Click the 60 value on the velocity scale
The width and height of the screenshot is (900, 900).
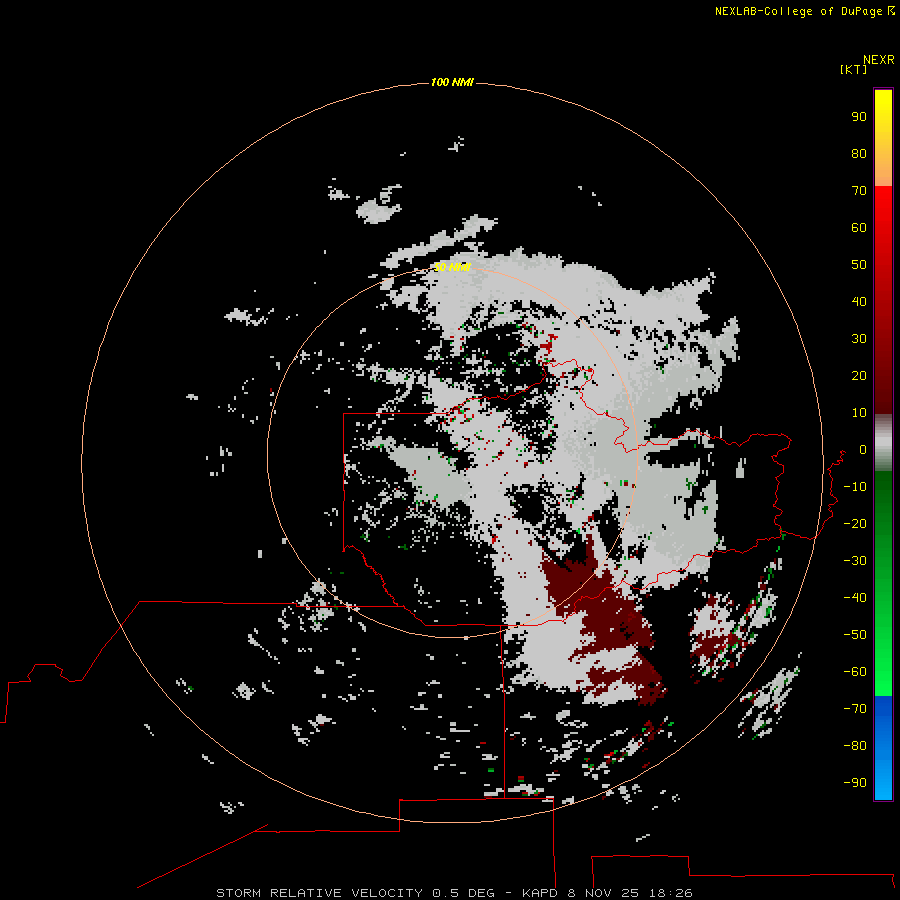tap(859, 227)
